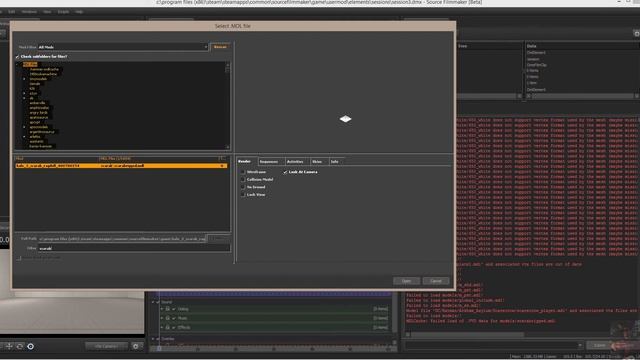Click the console Submit button
This screenshot has height=360, width=640.
[x=600, y=345]
